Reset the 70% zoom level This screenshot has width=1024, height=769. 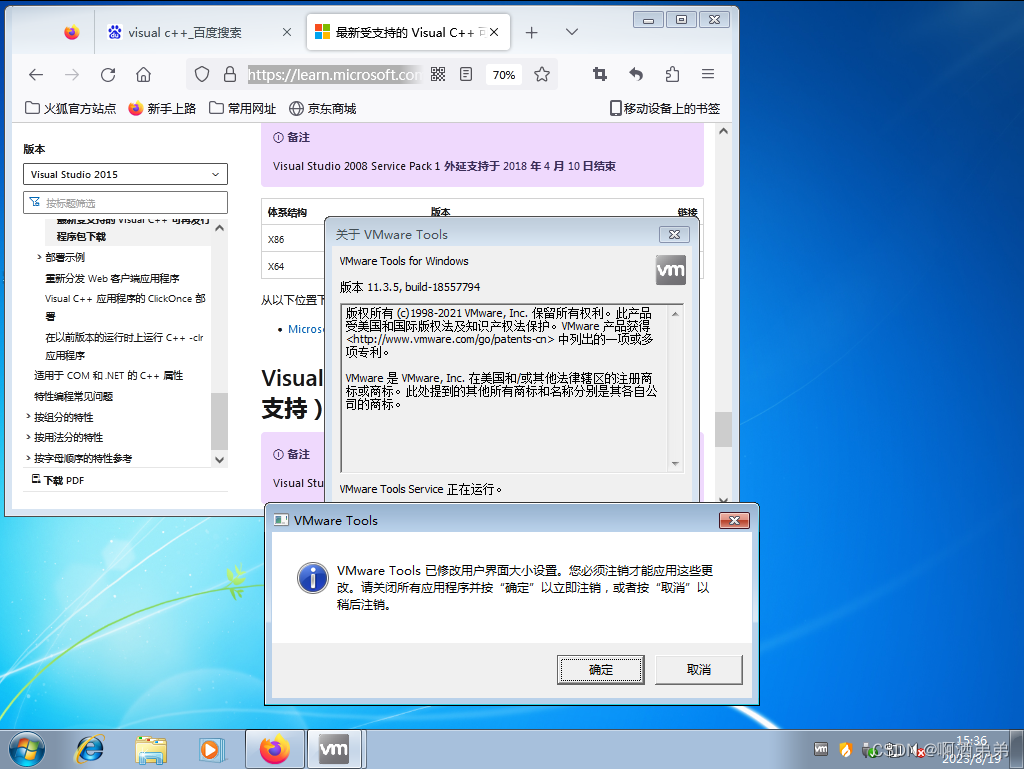[x=504, y=75]
